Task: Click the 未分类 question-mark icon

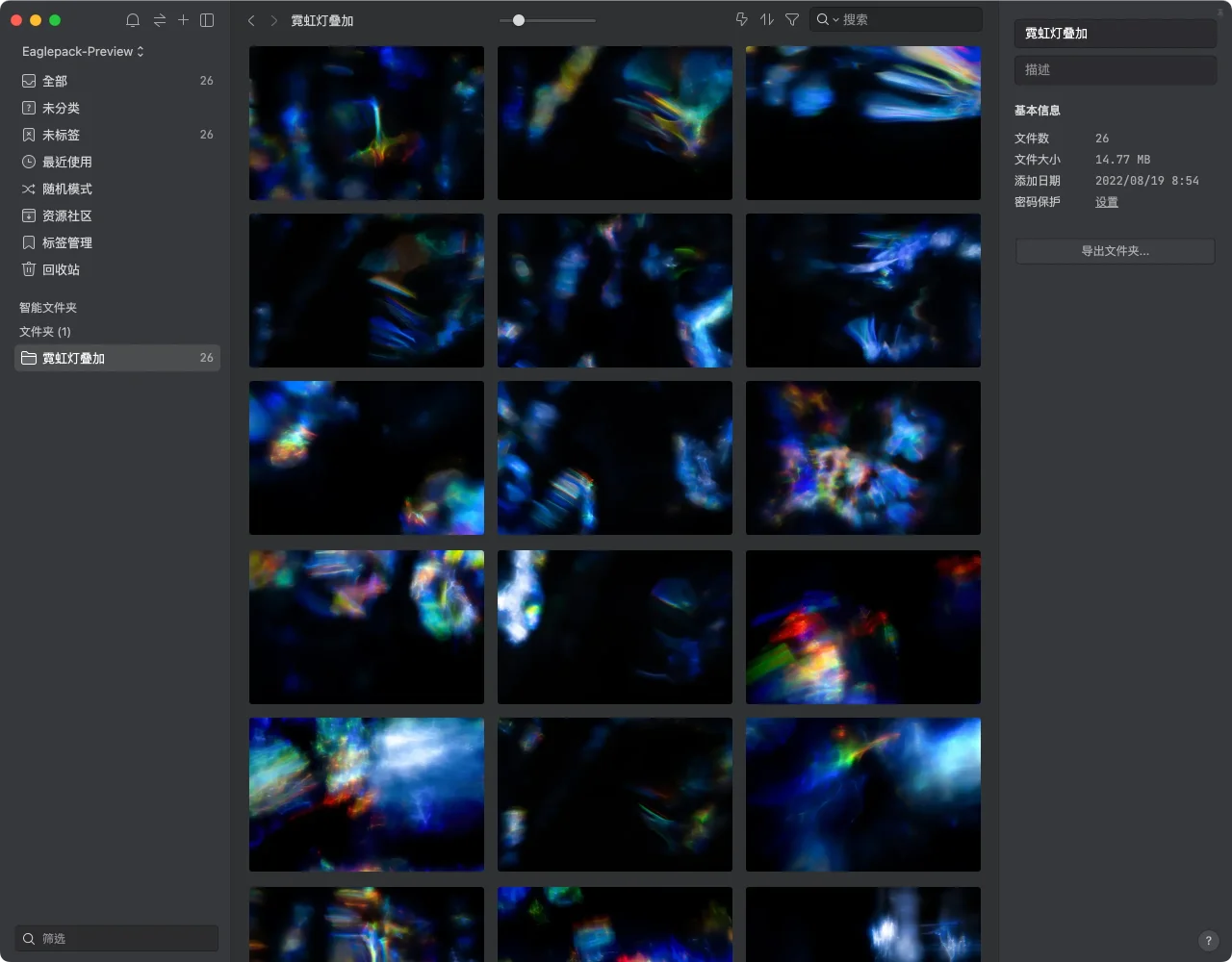Action: [29, 108]
